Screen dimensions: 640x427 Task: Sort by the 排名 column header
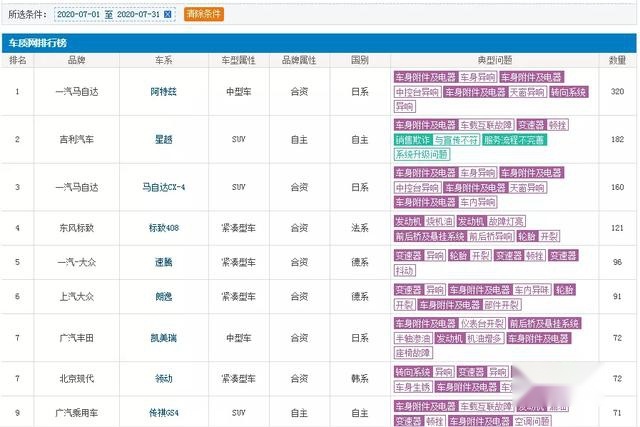click(18, 60)
